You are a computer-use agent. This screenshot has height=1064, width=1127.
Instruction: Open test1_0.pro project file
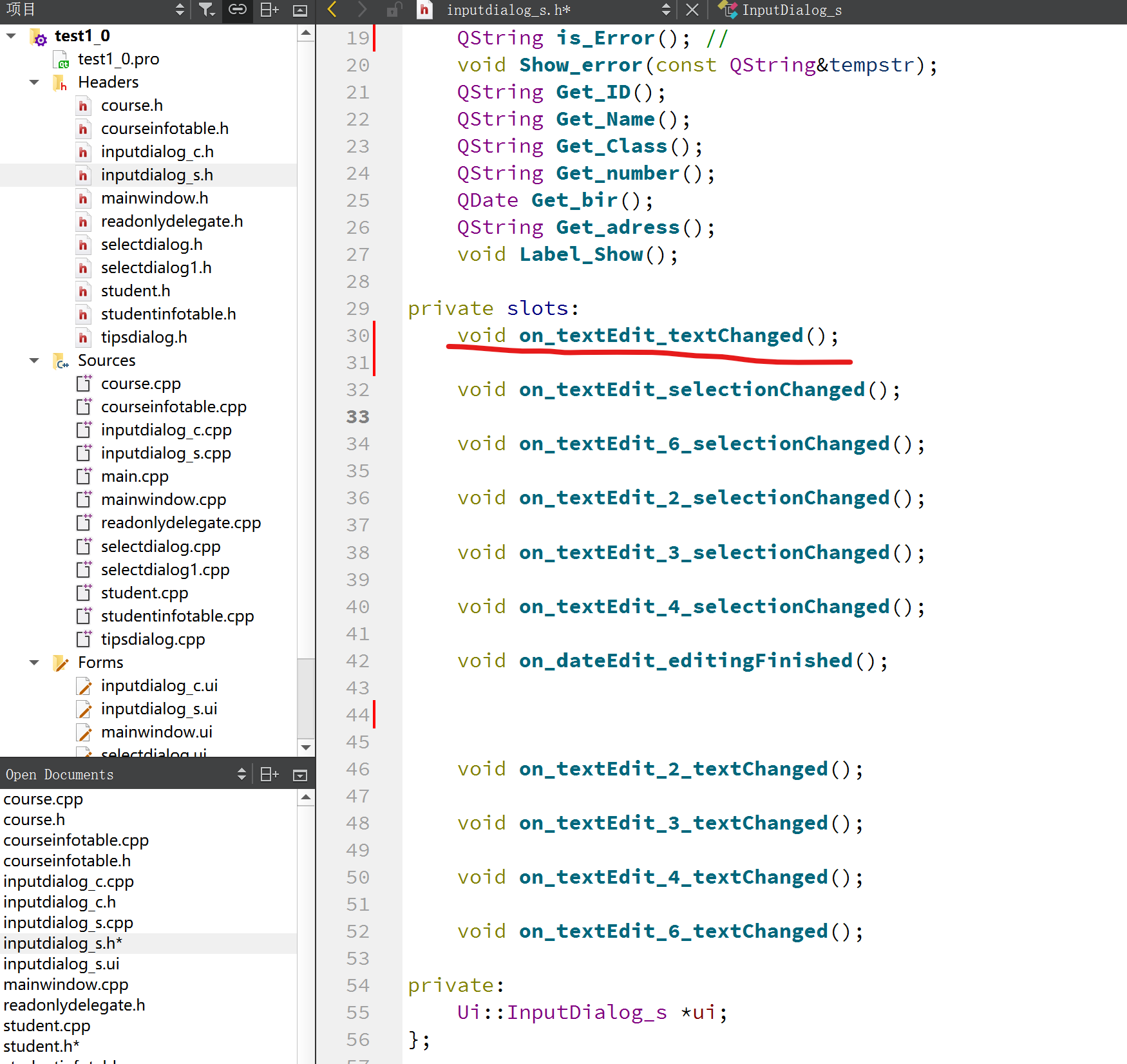click(x=118, y=59)
